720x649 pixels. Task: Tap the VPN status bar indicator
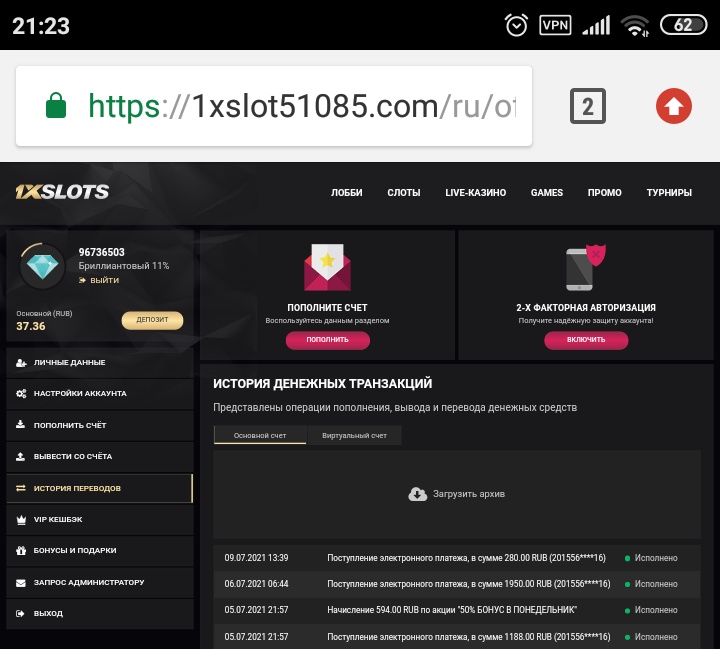[x=555, y=25]
